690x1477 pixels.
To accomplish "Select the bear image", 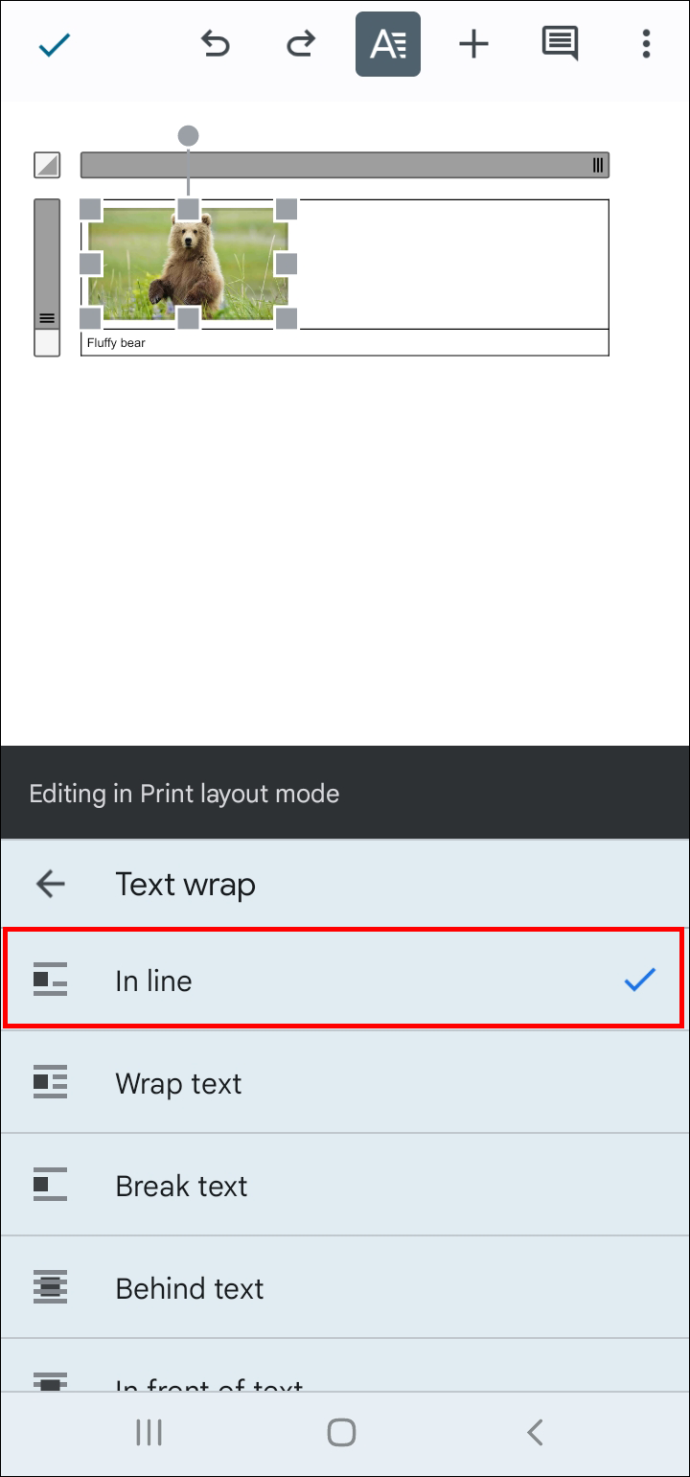I will pyautogui.click(x=188, y=264).
